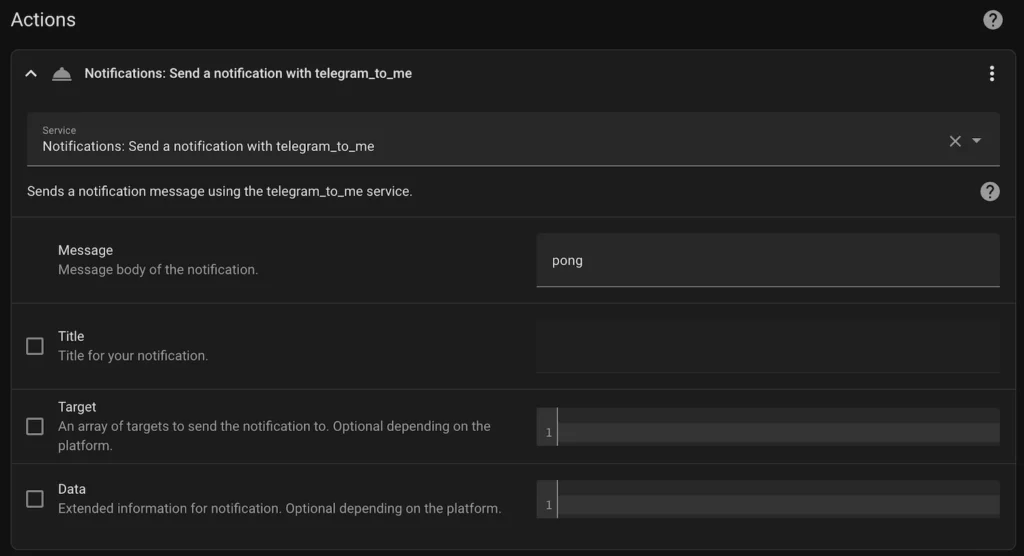Focus the Target YAML code editor

[777, 426]
